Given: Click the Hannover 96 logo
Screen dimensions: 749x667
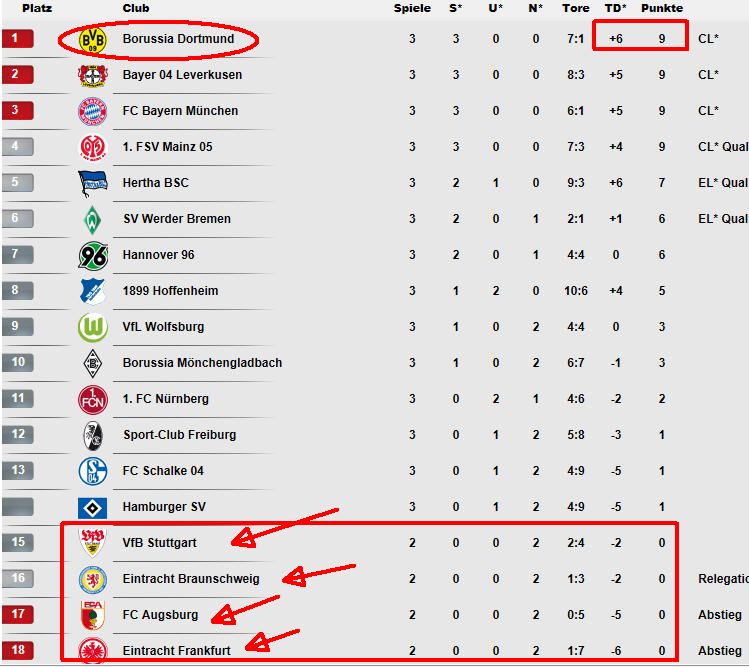Looking at the screenshot, I should [93, 256].
